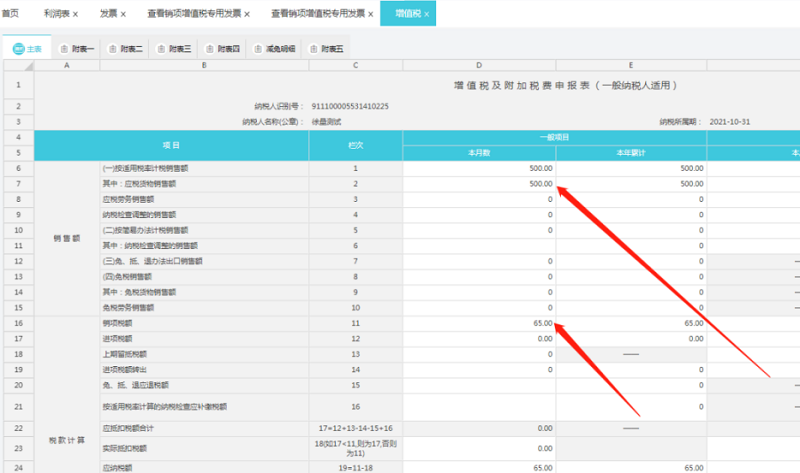Select column E header
The width and height of the screenshot is (800, 473).
pos(631,65)
